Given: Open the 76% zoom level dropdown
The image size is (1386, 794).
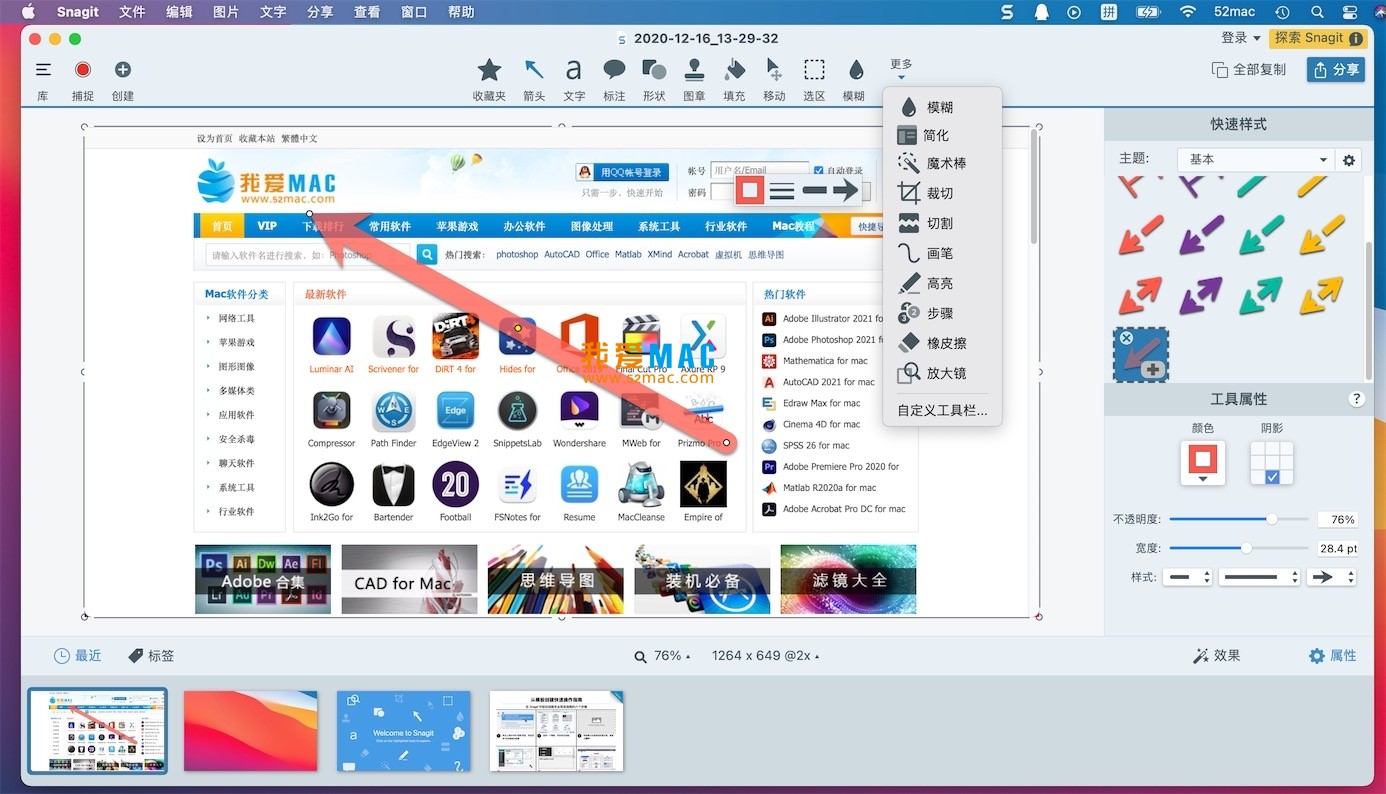Looking at the screenshot, I should (x=671, y=656).
